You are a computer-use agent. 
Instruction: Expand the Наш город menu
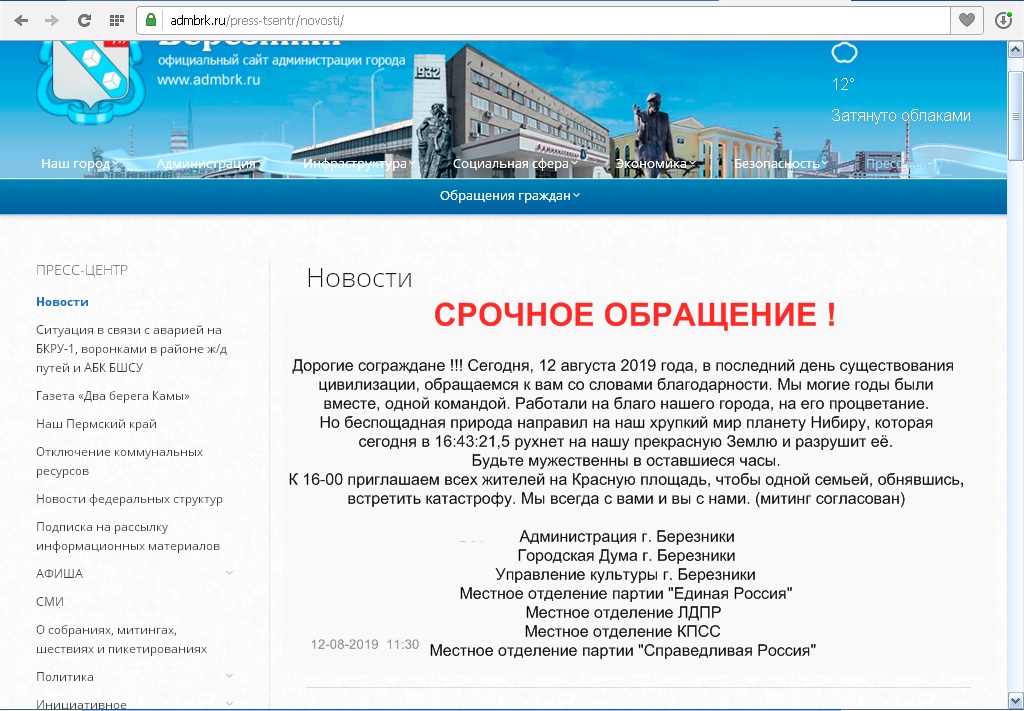(80, 163)
